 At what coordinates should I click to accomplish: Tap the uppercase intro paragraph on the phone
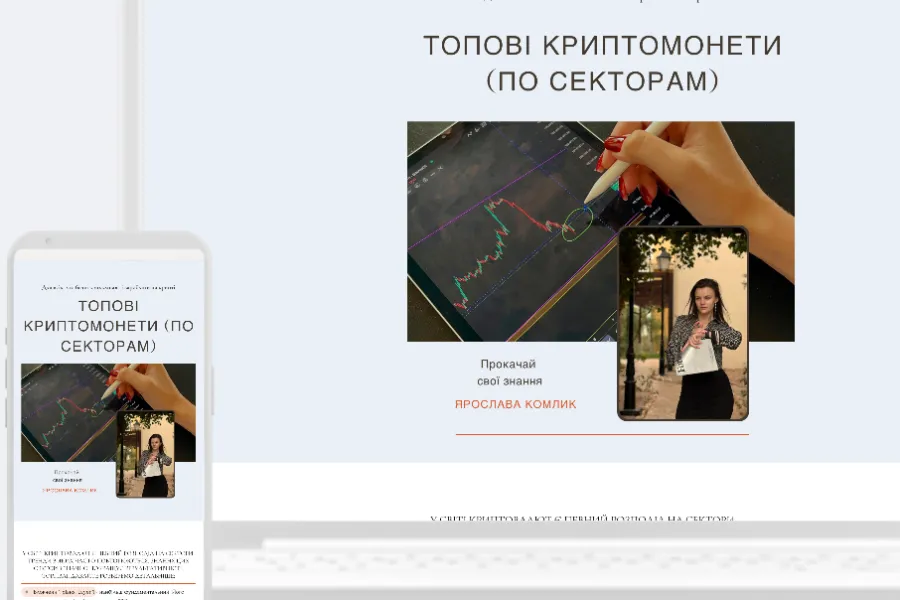[x=108, y=564]
